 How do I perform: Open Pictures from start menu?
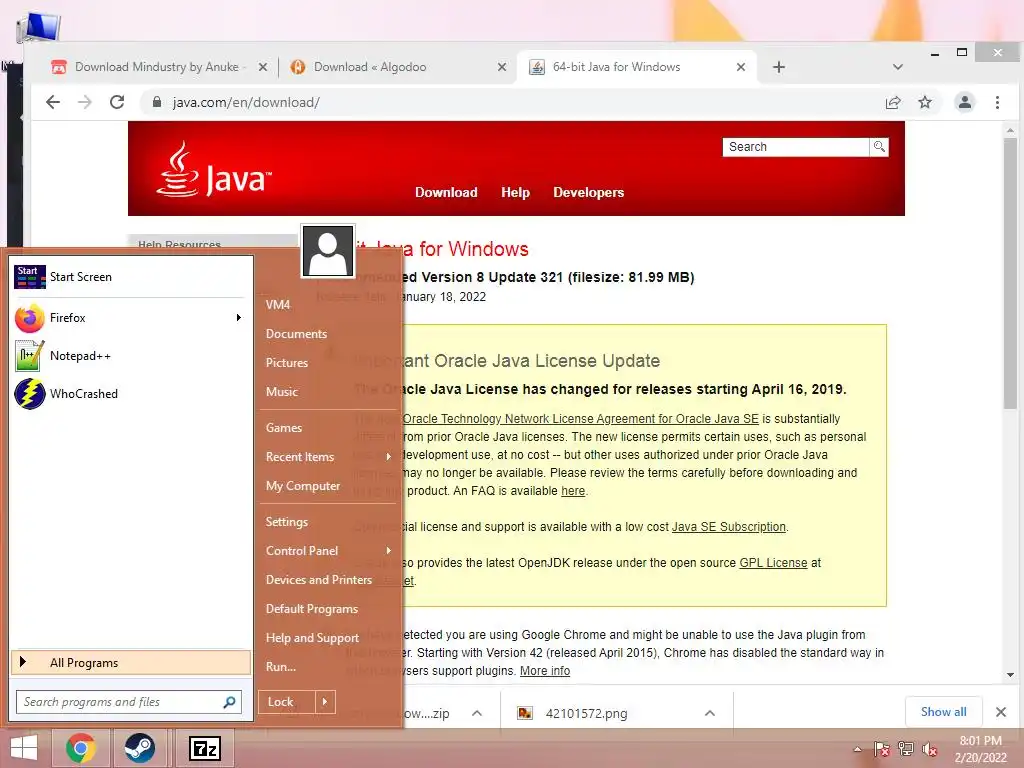tap(287, 362)
